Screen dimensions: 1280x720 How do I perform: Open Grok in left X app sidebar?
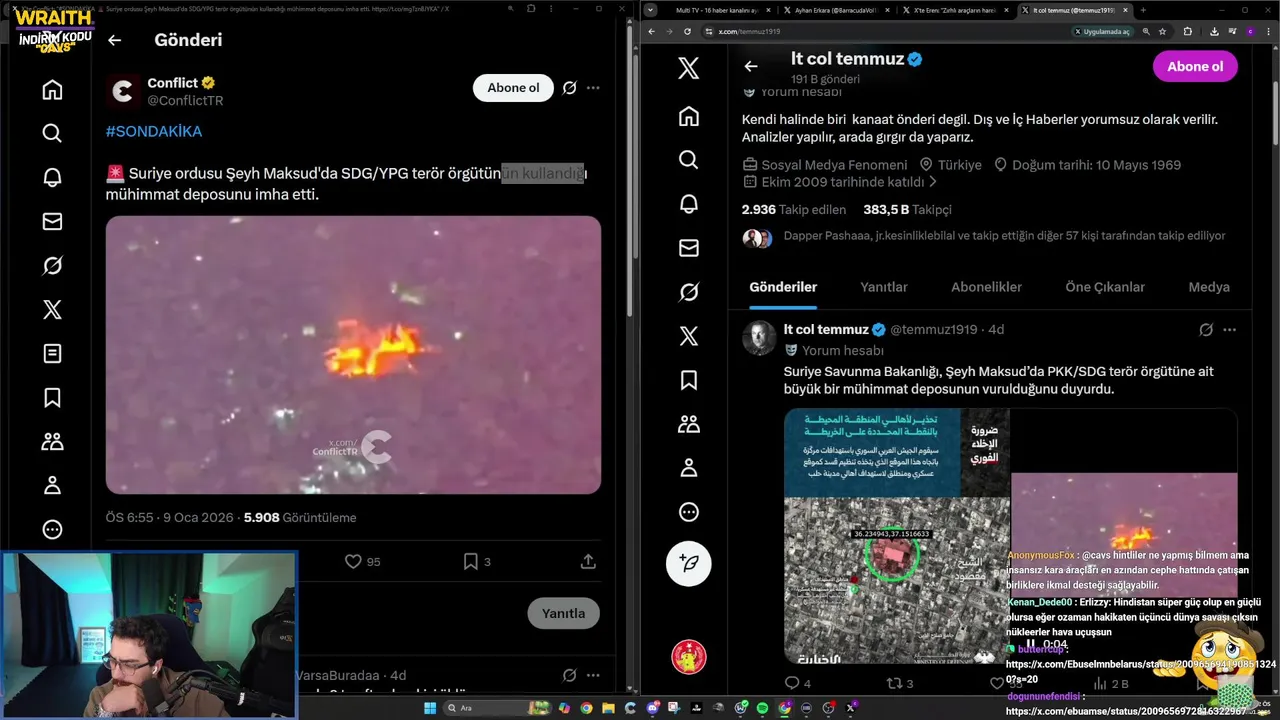point(52,265)
